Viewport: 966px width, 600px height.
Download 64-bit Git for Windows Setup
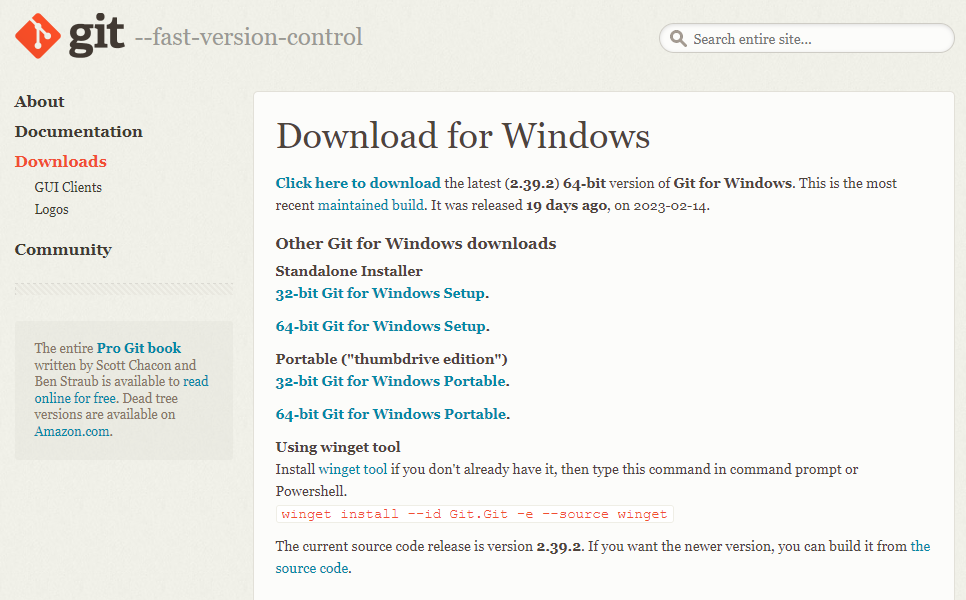click(381, 326)
